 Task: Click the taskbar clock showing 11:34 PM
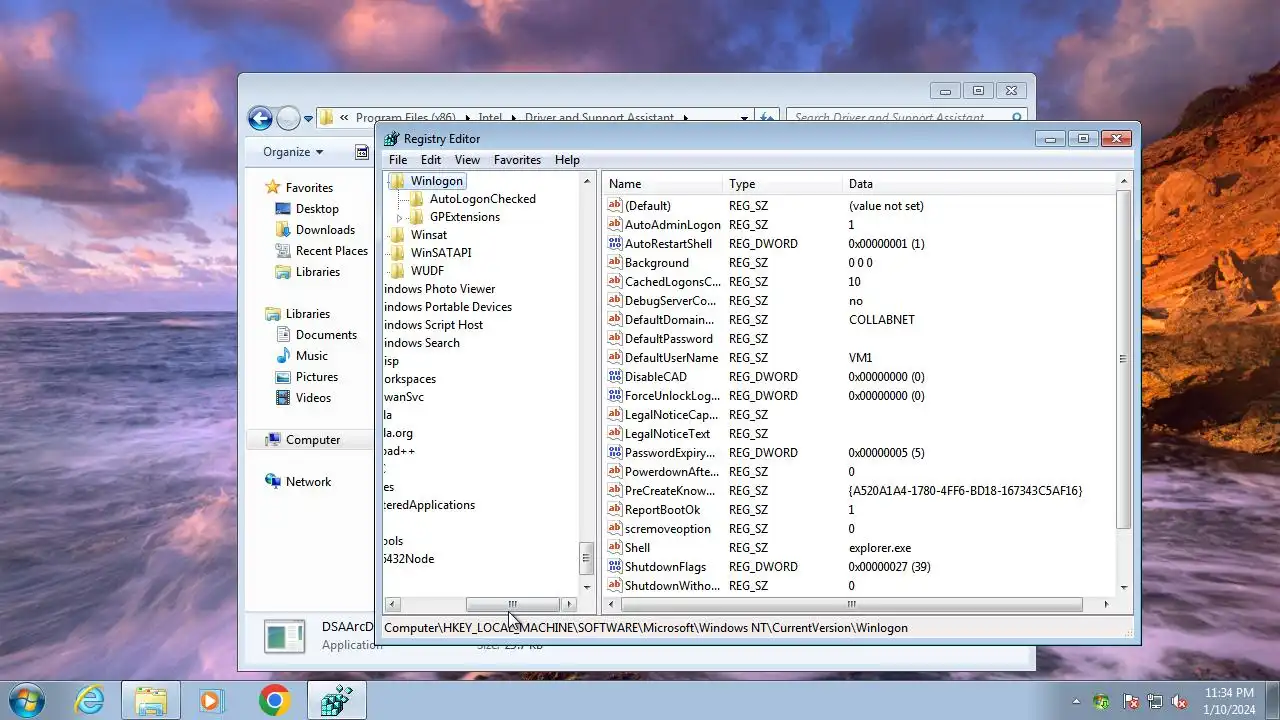point(1229,700)
